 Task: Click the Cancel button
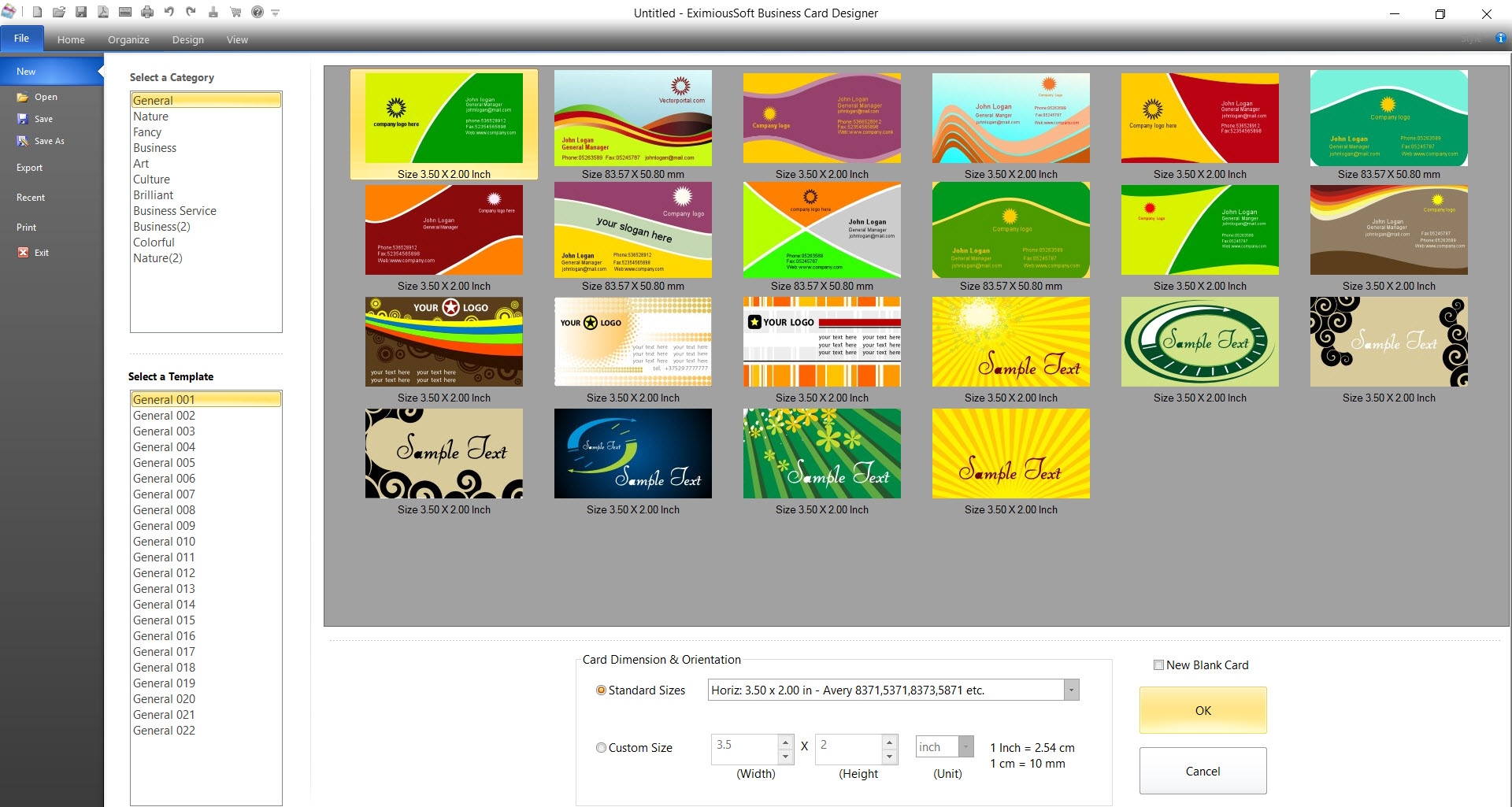coord(1203,772)
